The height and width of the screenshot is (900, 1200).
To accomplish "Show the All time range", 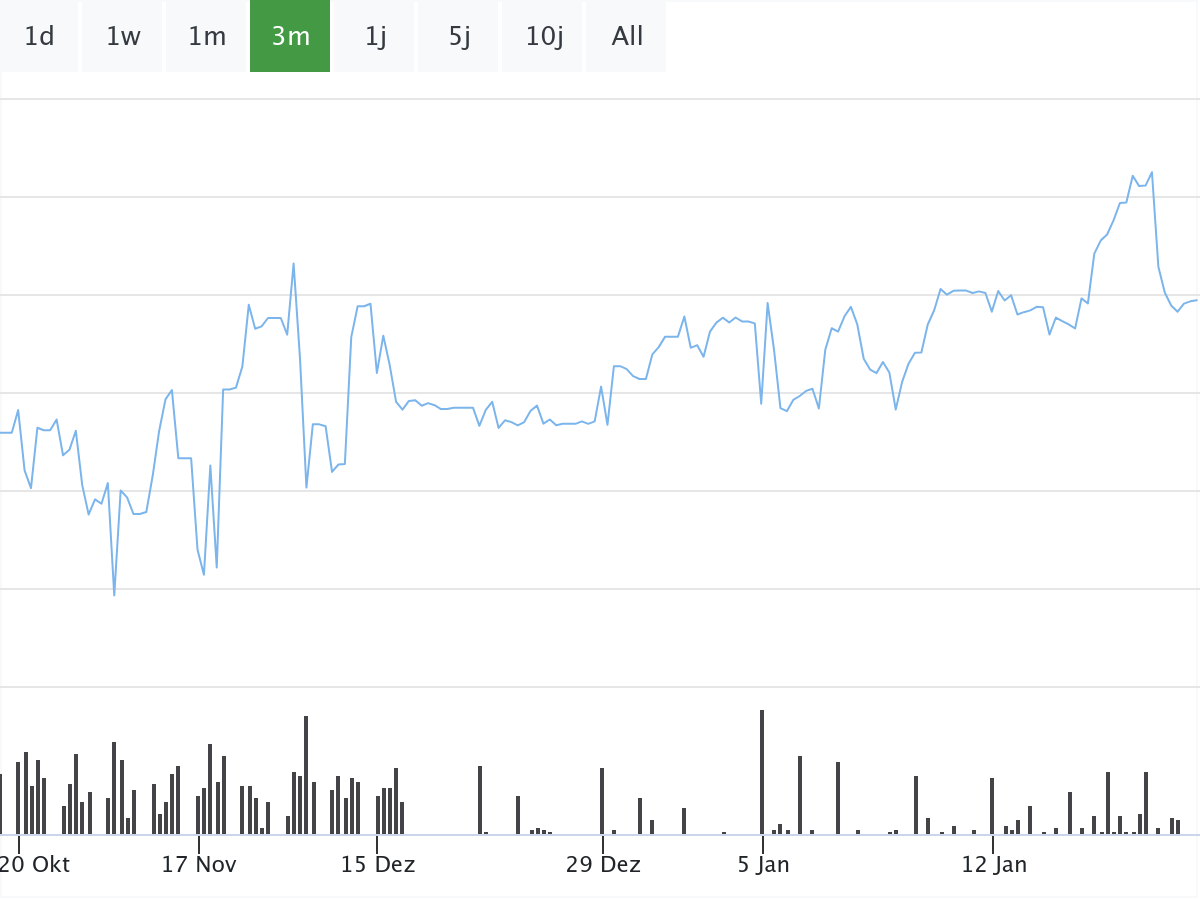I will click(627, 37).
